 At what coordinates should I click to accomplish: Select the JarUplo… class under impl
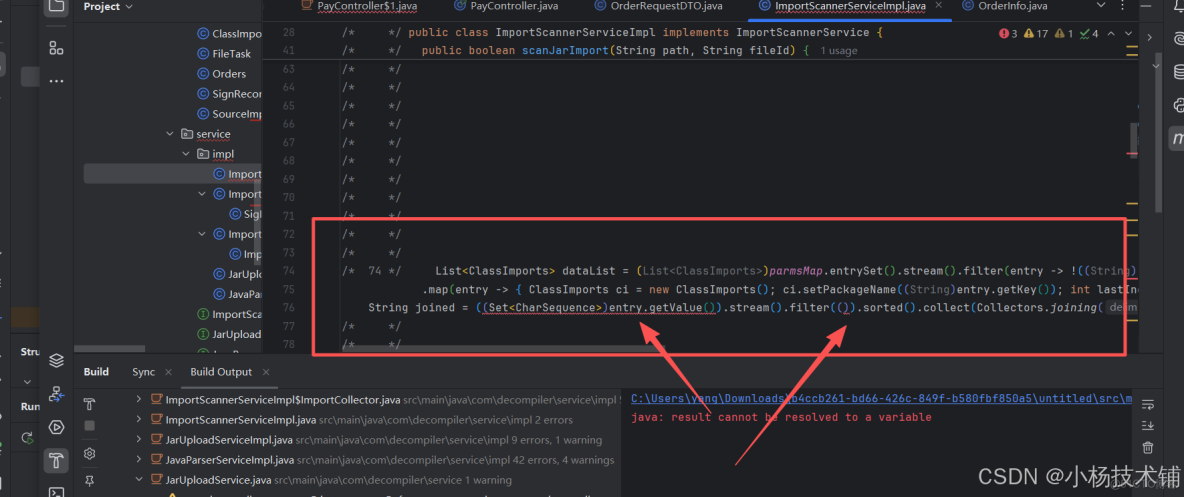237,274
